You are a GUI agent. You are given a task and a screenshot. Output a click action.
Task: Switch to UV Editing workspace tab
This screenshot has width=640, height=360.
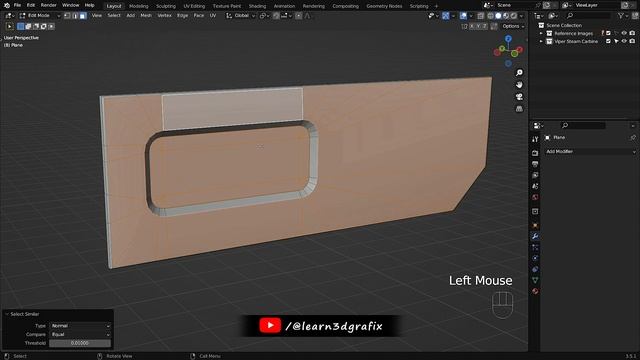(x=194, y=6)
